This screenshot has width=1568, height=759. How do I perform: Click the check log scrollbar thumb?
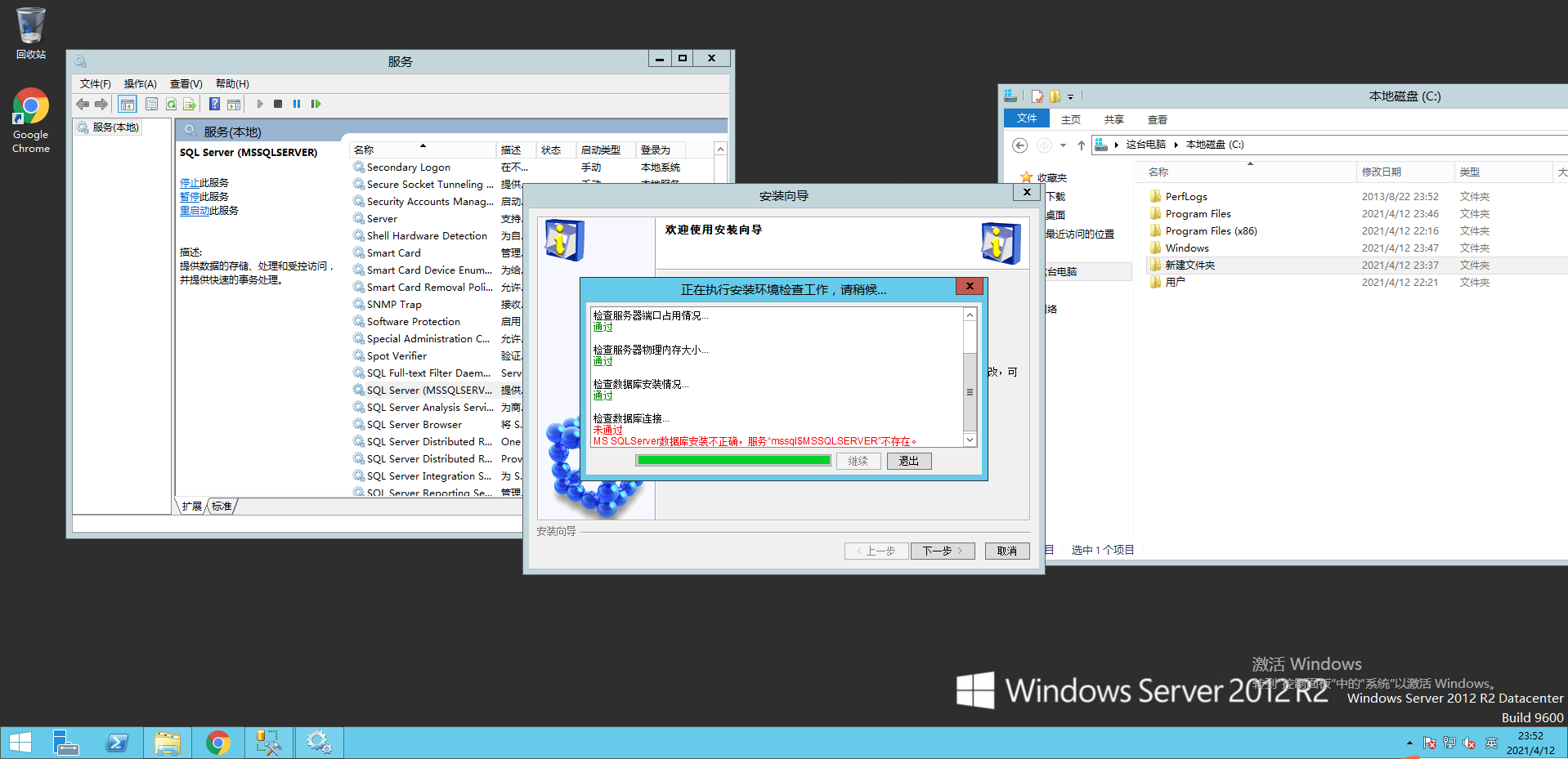pyautogui.click(x=970, y=392)
